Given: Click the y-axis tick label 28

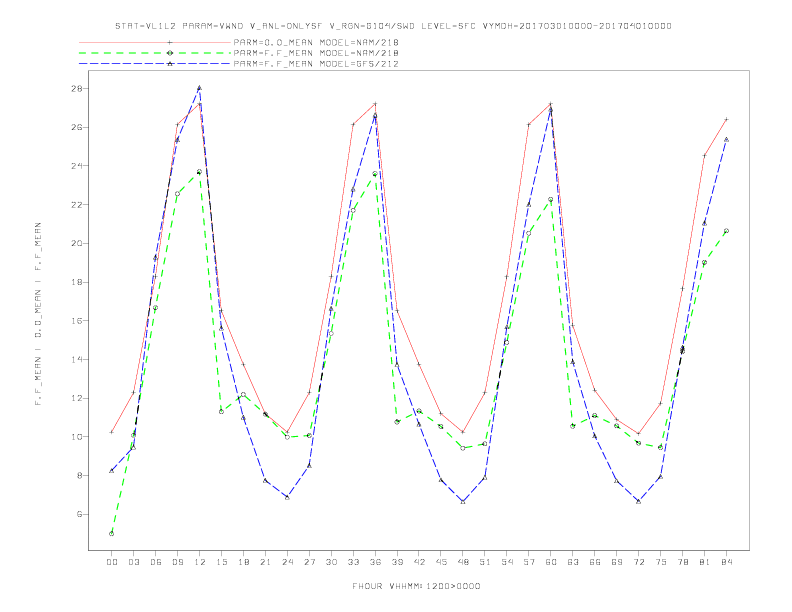Looking at the screenshot, I should (77, 88).
